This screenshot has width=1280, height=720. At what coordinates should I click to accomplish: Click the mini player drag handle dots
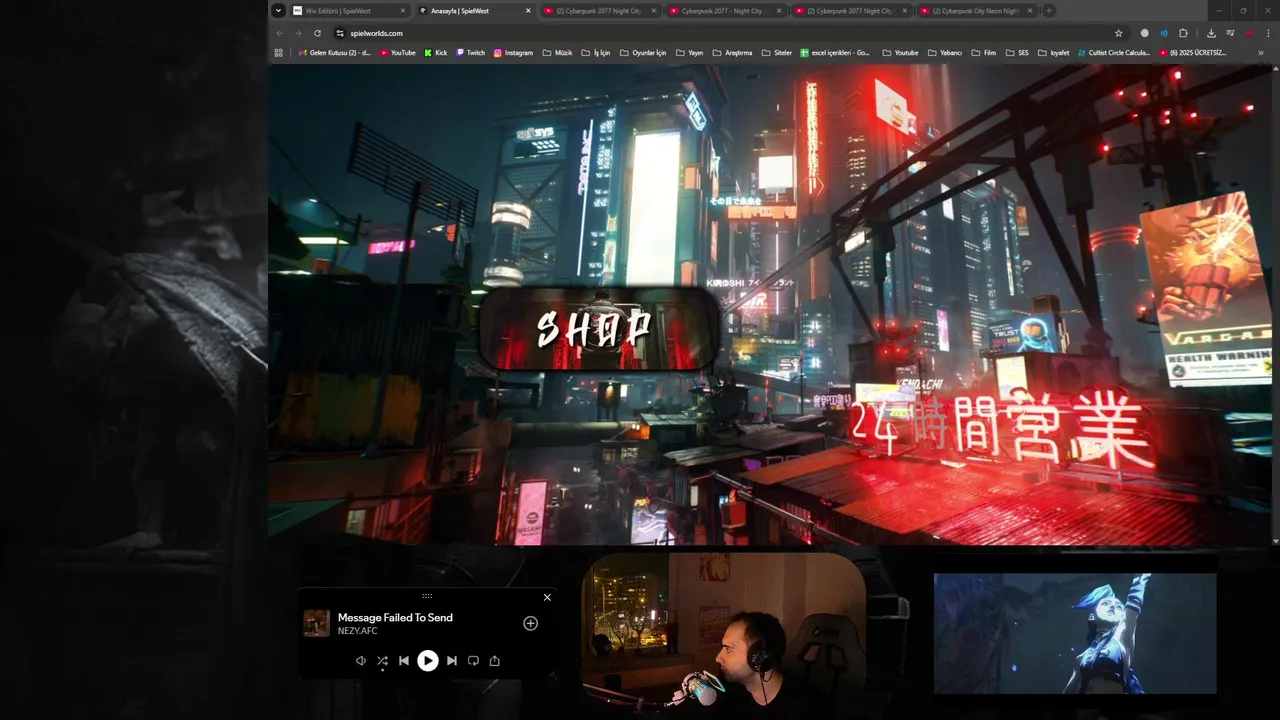[427, 596]
